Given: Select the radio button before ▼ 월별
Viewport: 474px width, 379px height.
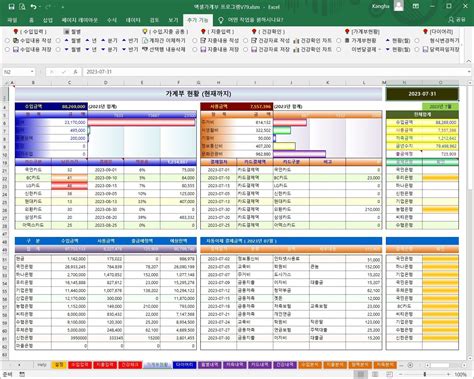Looking at the screenshot, I should coord(58,49).
